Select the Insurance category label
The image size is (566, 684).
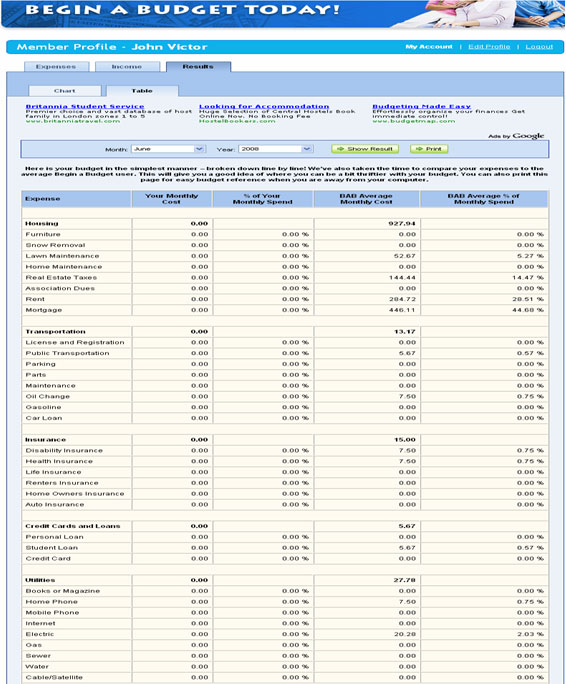45,440
